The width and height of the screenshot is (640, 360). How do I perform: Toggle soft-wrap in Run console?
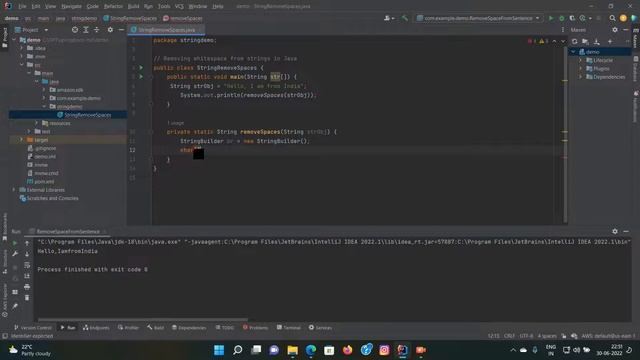pyautogui.click(x=27, y=265)
